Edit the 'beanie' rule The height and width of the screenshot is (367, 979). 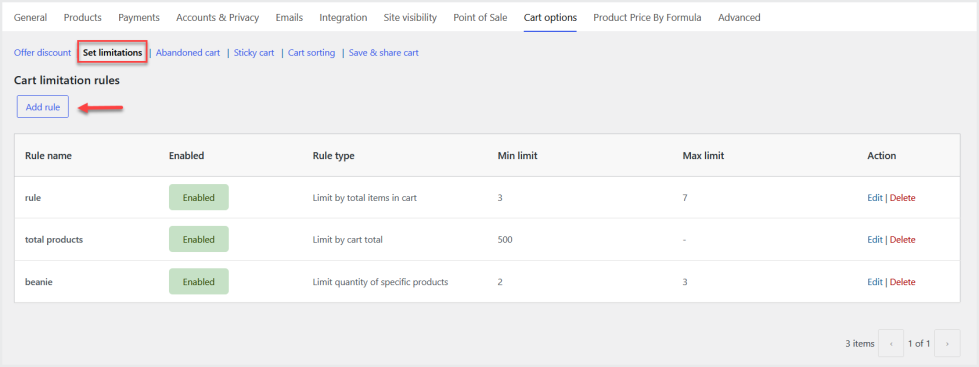[x=875, y=282]
